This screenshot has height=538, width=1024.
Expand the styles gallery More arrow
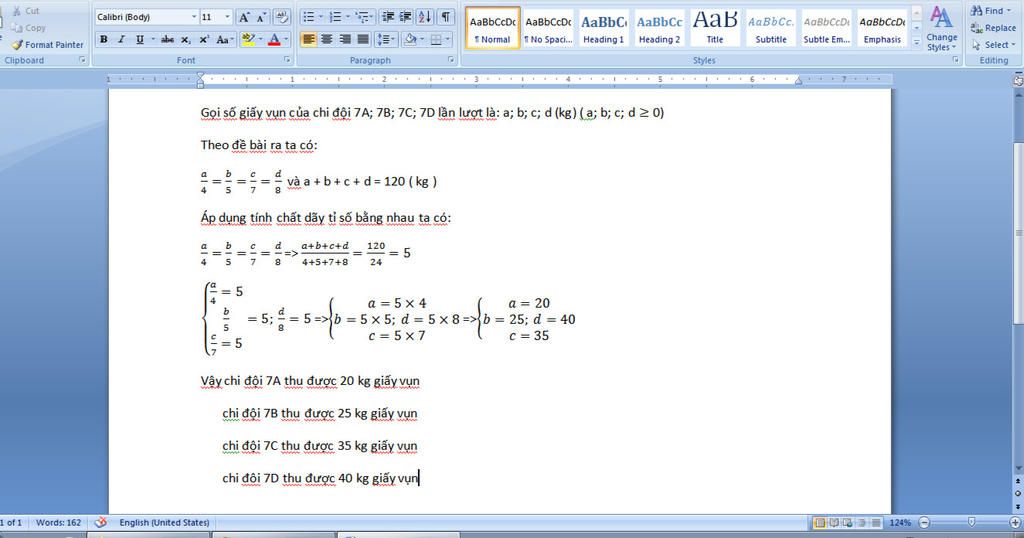(916, 42)
